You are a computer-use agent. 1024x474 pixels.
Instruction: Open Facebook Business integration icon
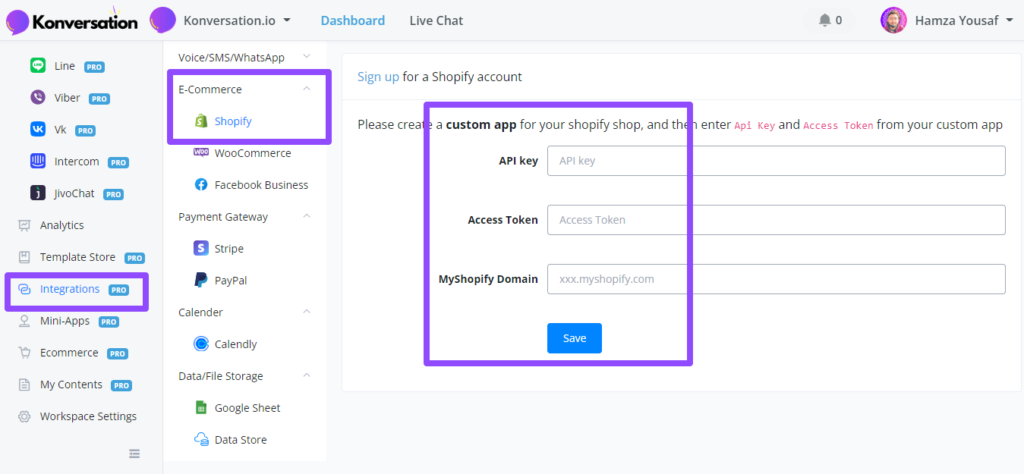(201, 185)
